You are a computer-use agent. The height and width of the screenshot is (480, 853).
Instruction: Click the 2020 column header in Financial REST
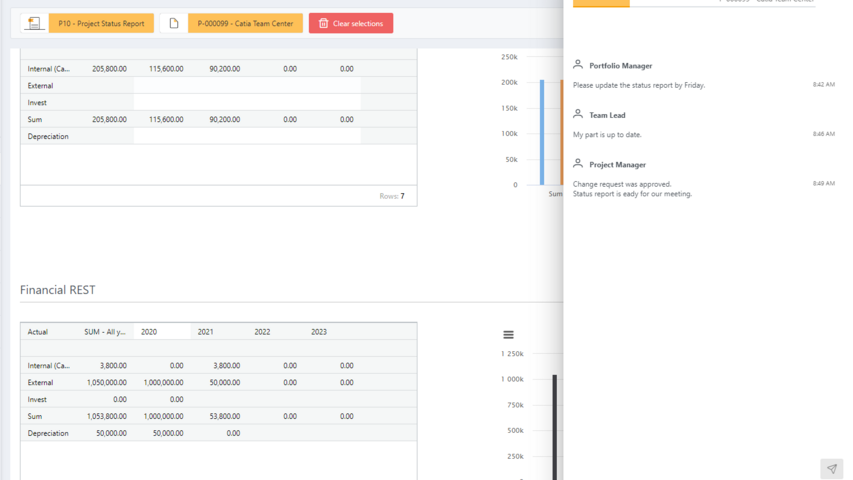[149, 332]
